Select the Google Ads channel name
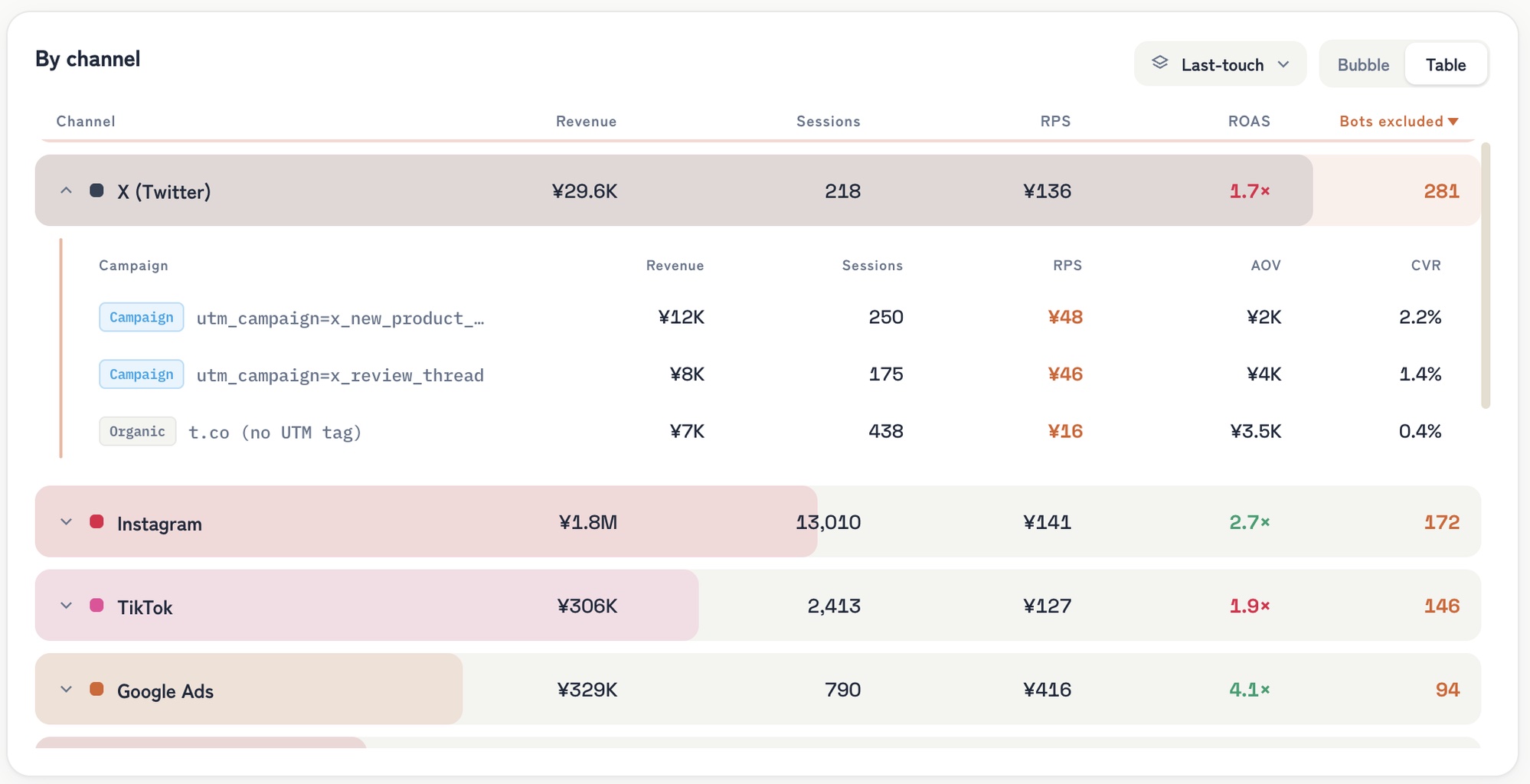The width and height of the screenshot is (1530, 784). click(x=165, y=691)
